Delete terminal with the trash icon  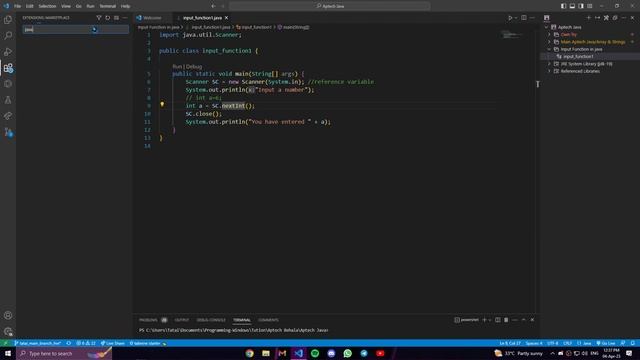pos(506,320)
